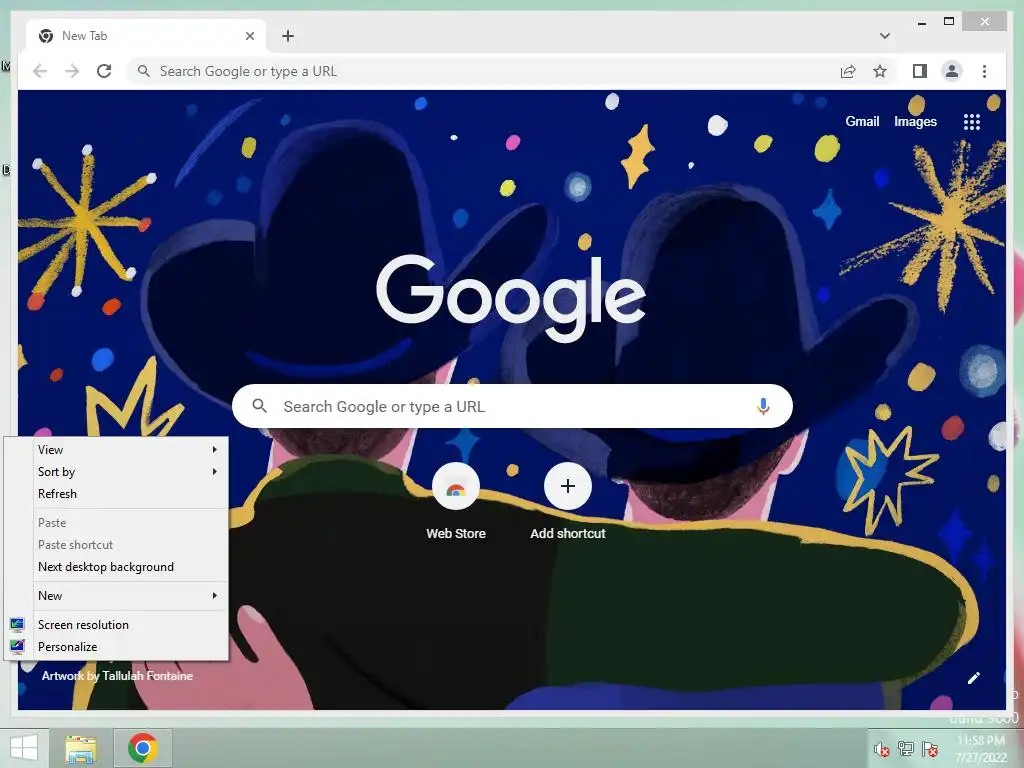Click the Chrome back arrow
Viewport: 1024px width, 768px height.
point(40,71)
